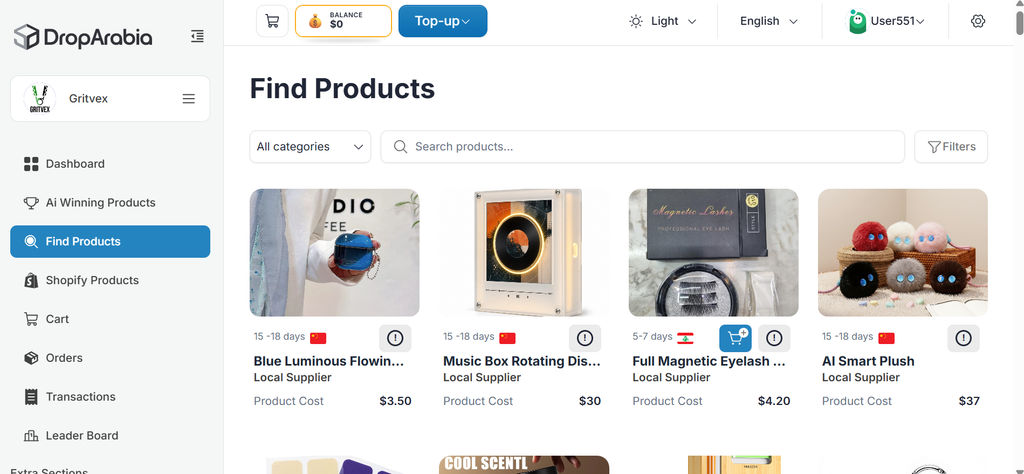Screen dimensions: 1024x474
Task: Click the Music Box Rotating Dis... title
Action: (x=522, y=361)
